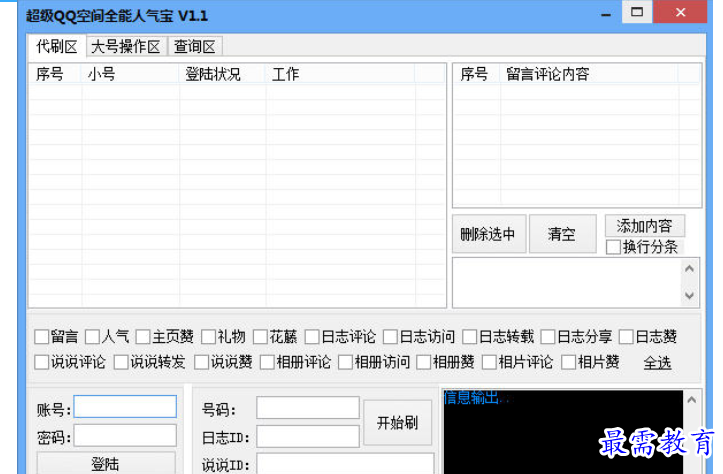Check the 日志转载 checkbox
Image resolution: width=723 pixels, height=474 pixels.
(470, 337)
